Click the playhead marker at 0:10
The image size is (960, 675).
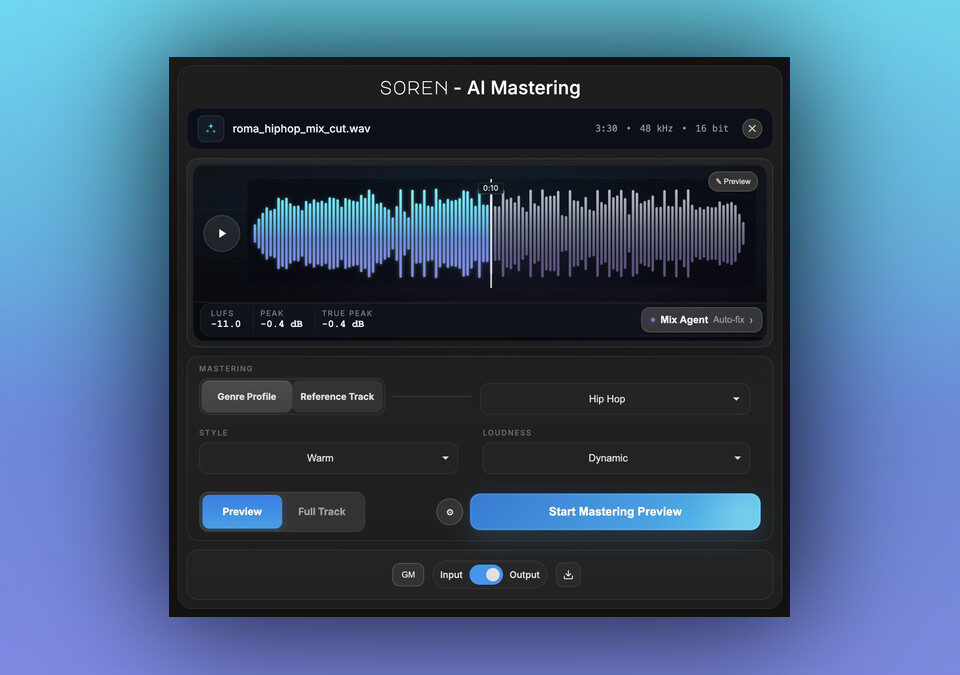(491, 188)
